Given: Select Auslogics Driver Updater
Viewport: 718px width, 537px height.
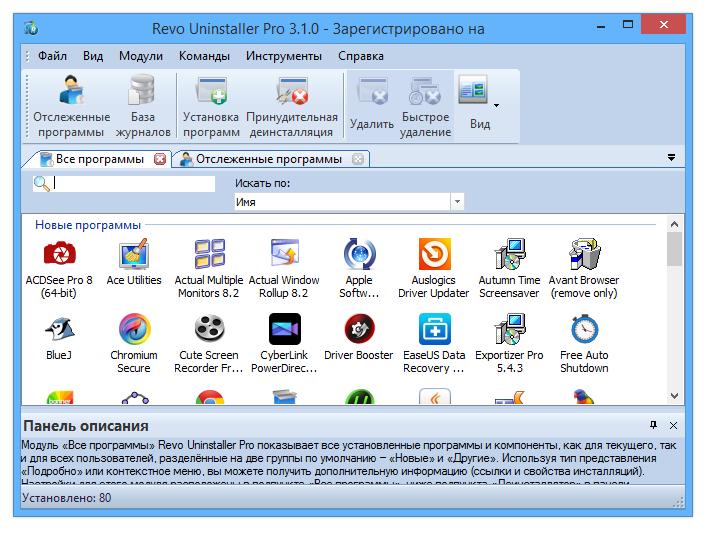Looking at the screenshot, I should point(434,268).
